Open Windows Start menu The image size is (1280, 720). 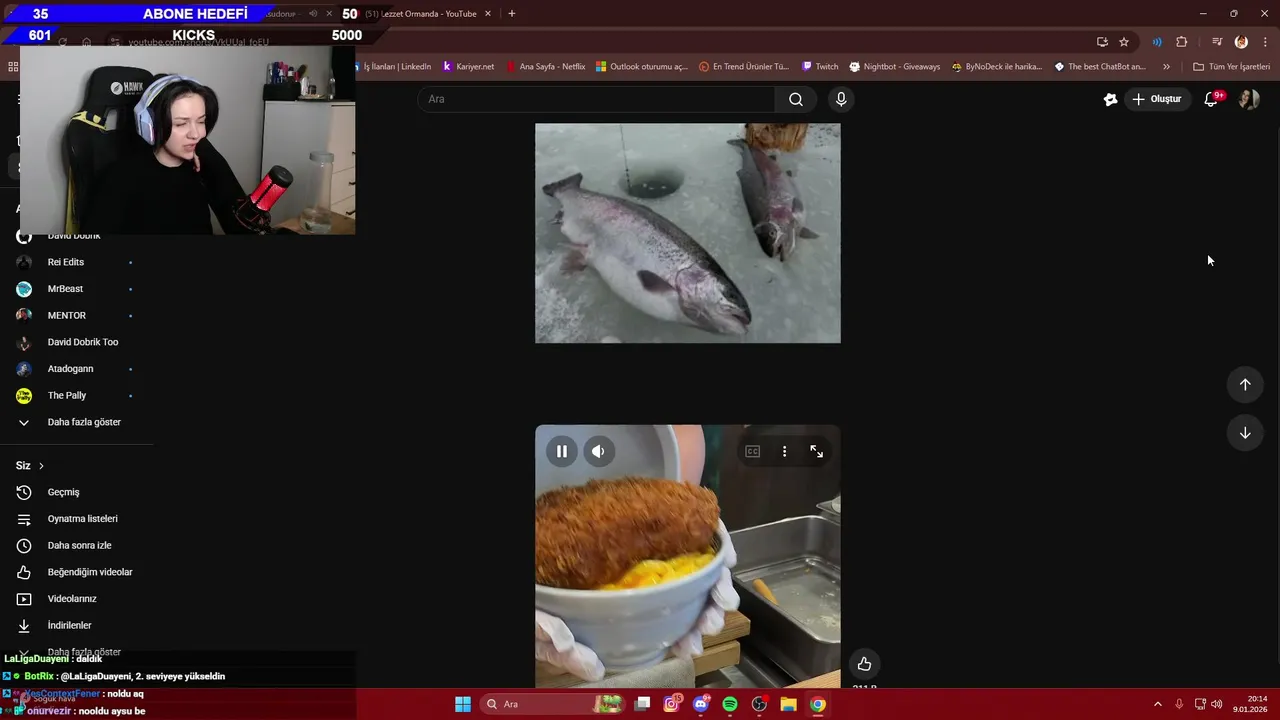[x=463, y=704]
